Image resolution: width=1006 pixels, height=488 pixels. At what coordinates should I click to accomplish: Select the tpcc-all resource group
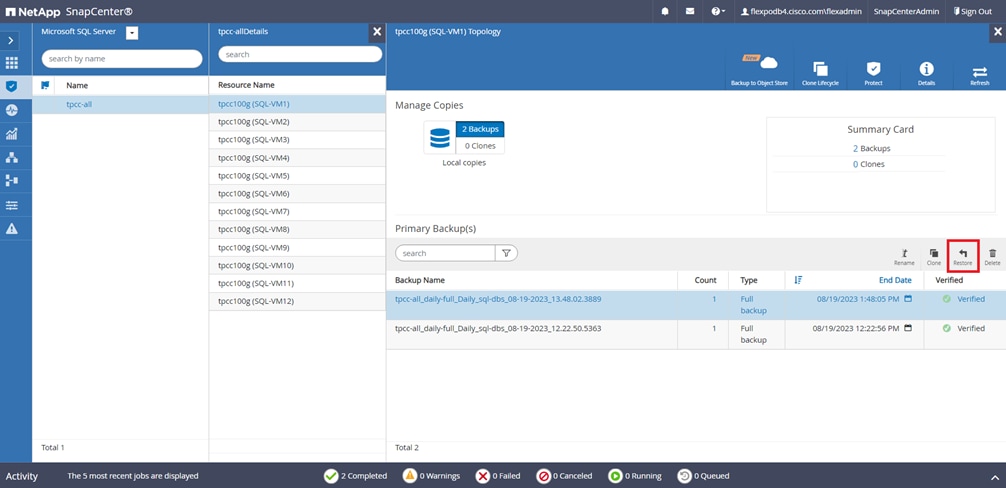[79, 104]
